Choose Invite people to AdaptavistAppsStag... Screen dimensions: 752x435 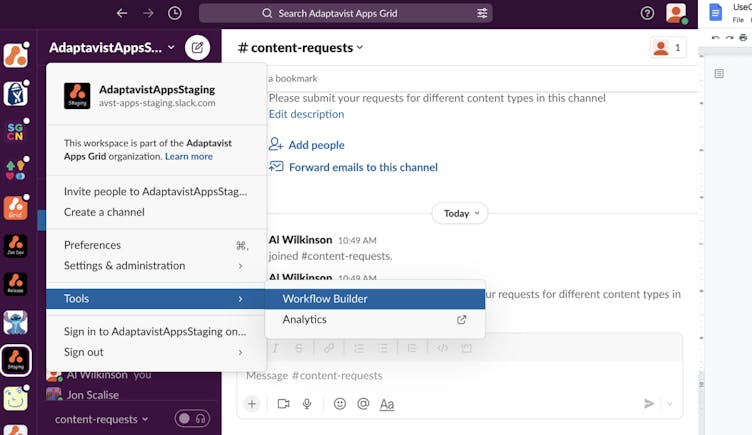click(155, 191)
